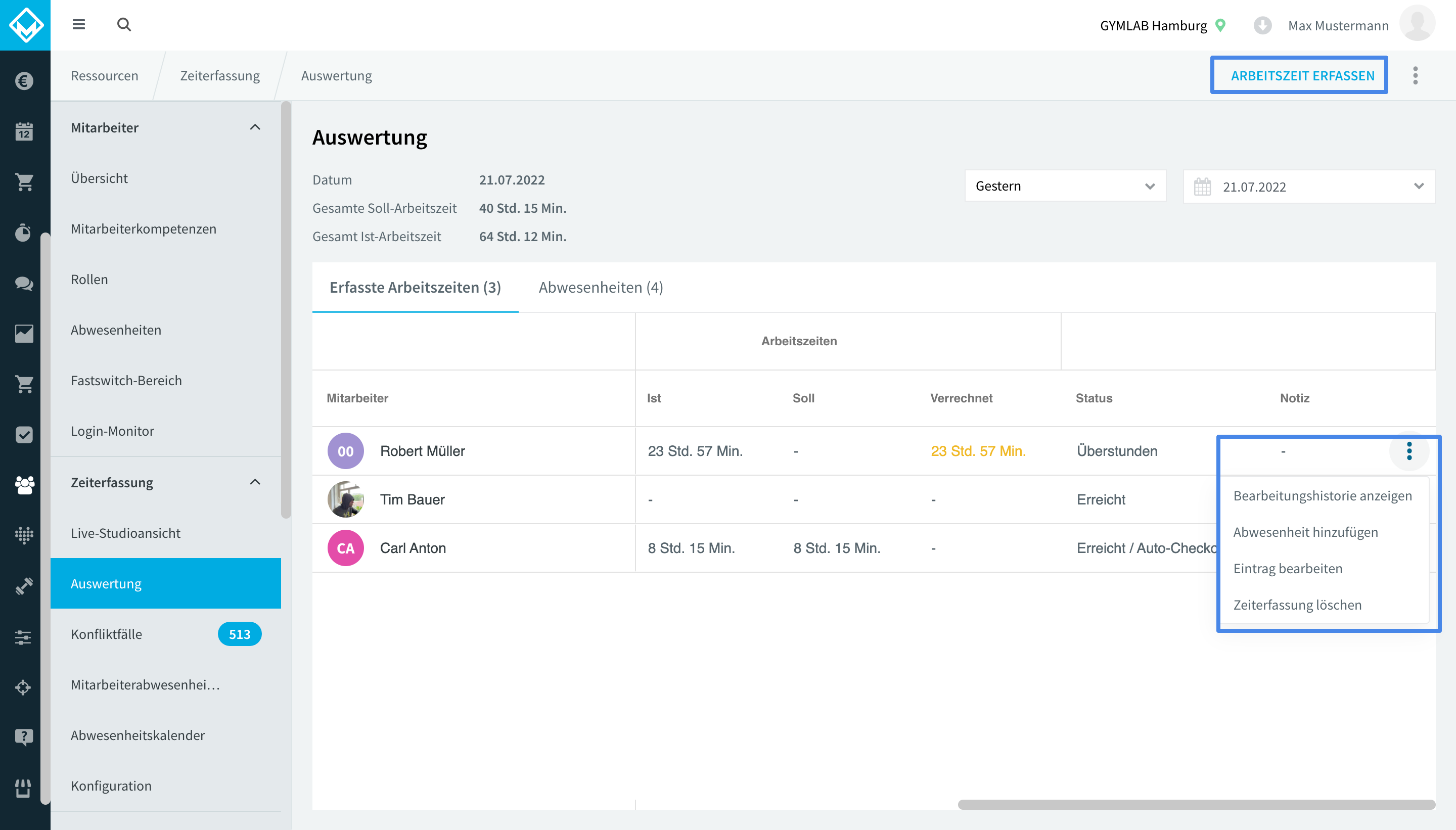Viewport: 1456px width, 830px height.
Task: Open the calendar sidebar icon
Action: [x=24, y=132]
